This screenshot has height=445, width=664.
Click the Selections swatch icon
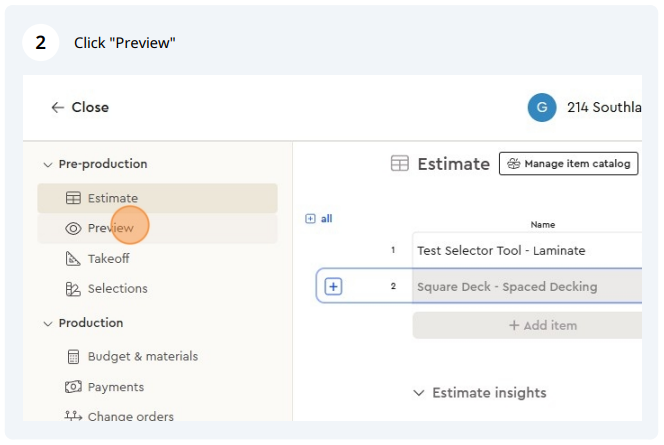tap(73, 289)
